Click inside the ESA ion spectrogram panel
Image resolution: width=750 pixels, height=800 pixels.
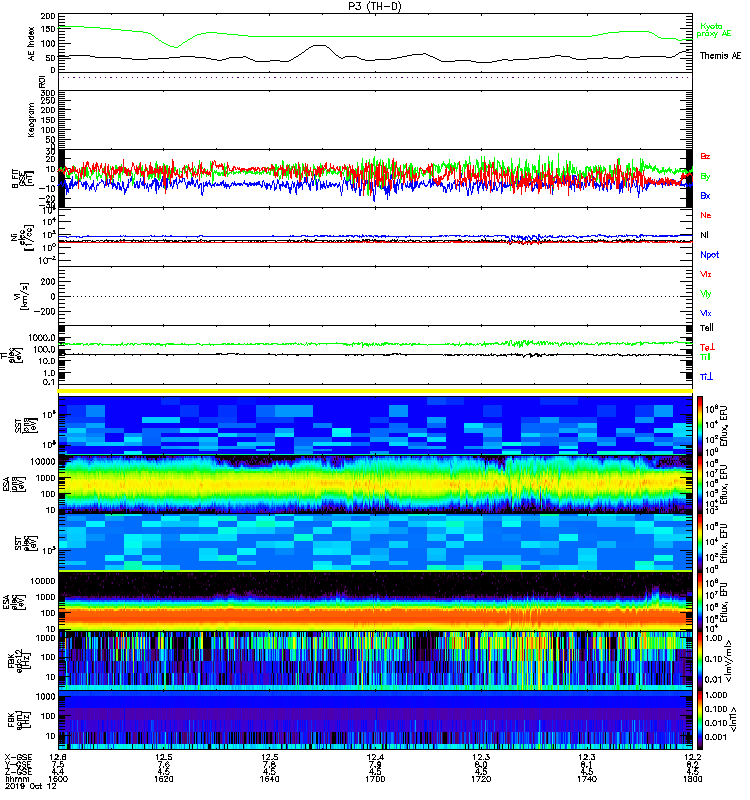pyautogui.click(x=376, y=484)
